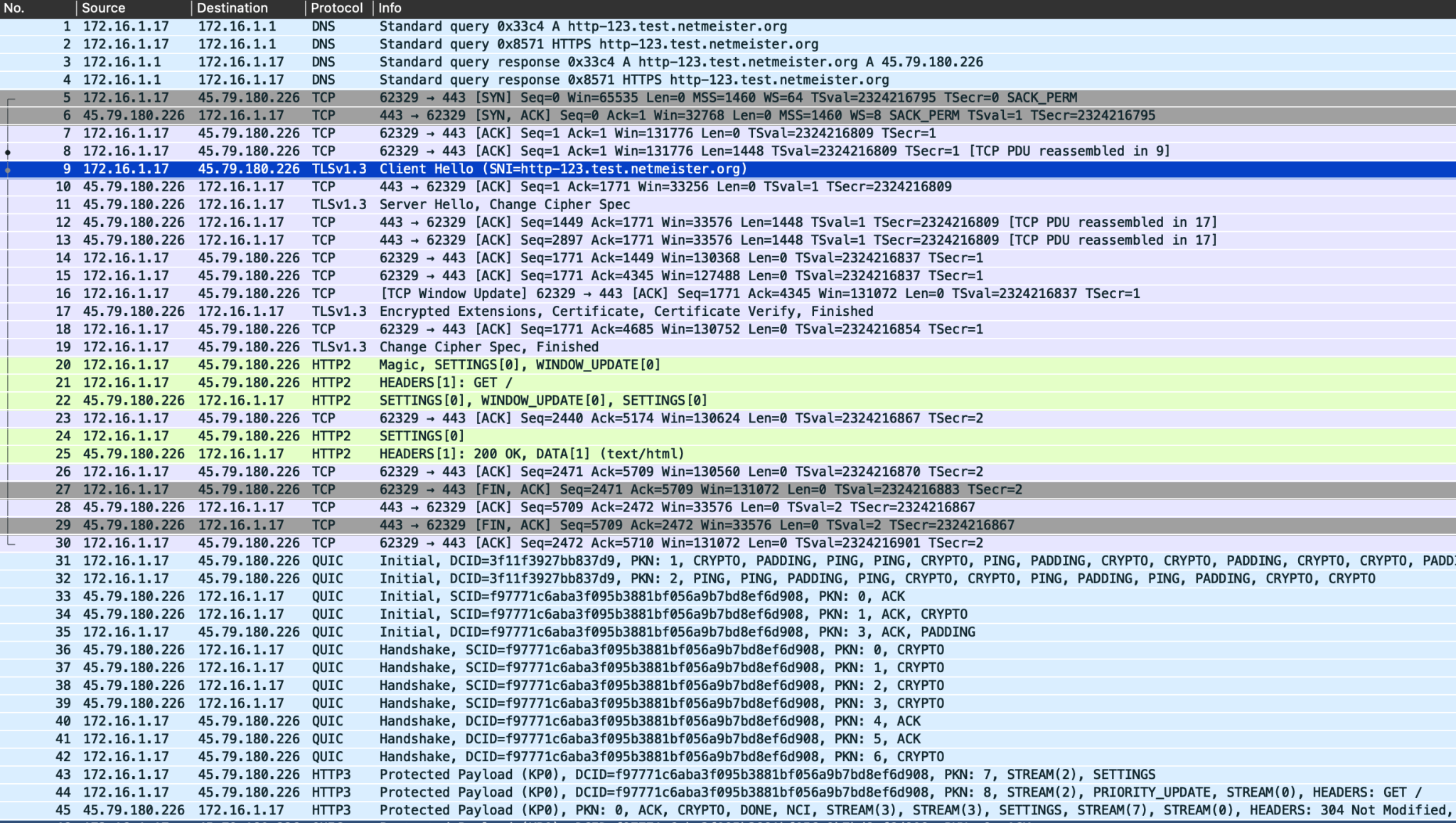
Task: Click the Info column header
Action: (x=390, y=8)
